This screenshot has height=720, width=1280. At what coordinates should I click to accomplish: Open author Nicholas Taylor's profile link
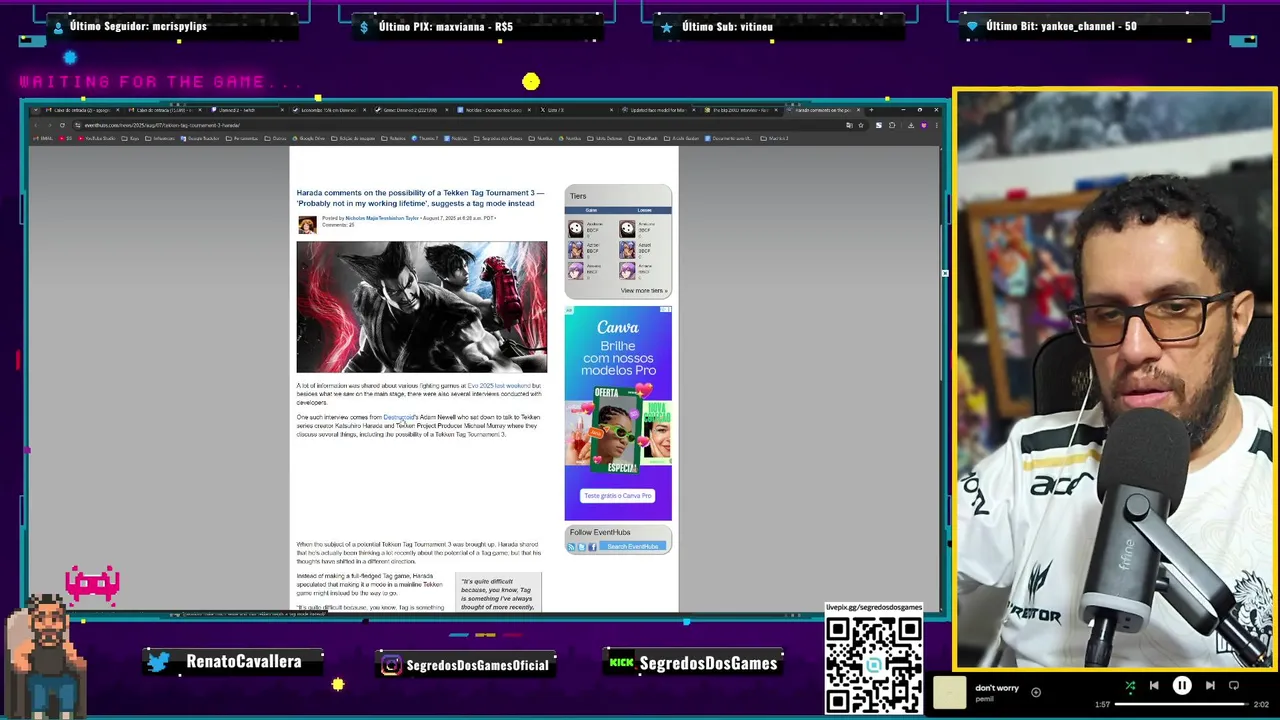tap(382, 218)
